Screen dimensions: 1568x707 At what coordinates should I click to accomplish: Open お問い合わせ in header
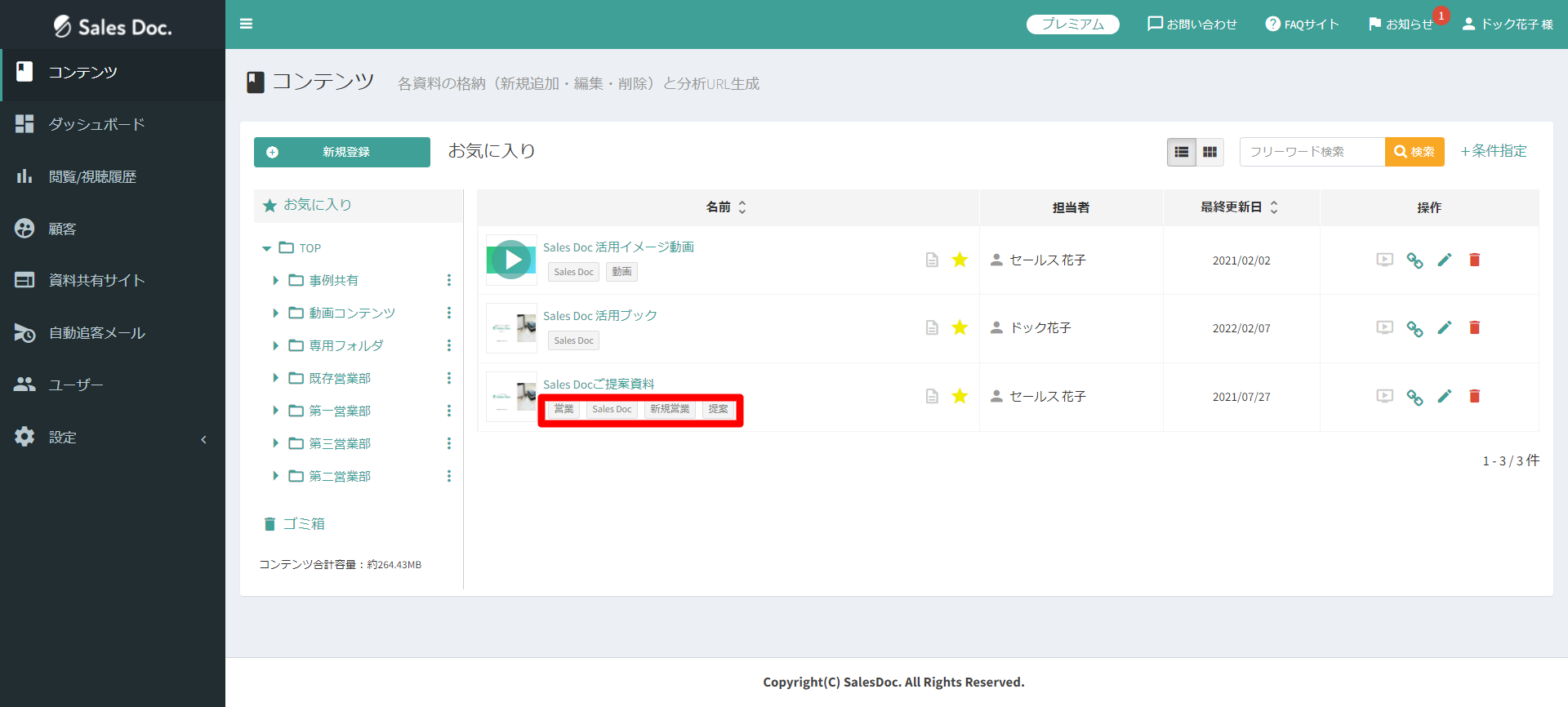[x=1192, y=24]
